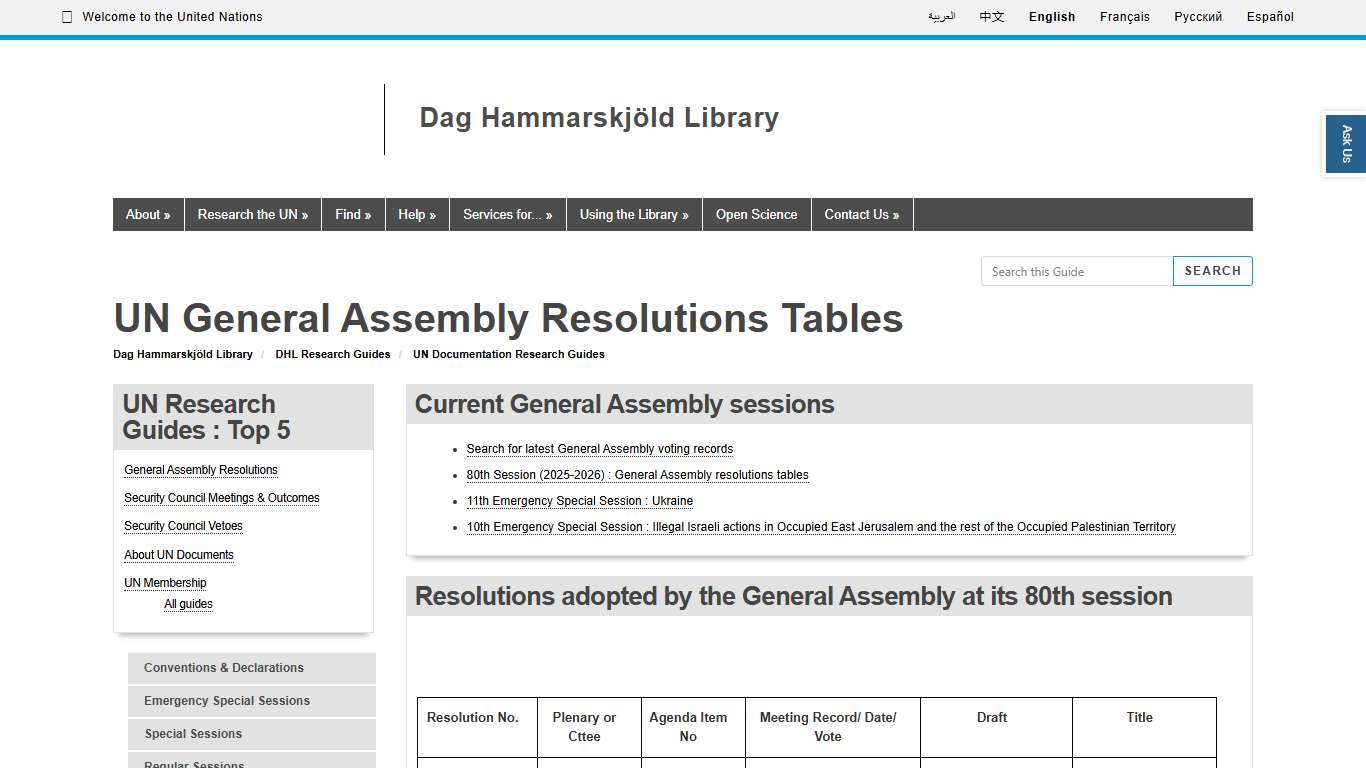
Task: Open the Ask Us side tab
Action: pyautogui.click(x=1346, y=143)
